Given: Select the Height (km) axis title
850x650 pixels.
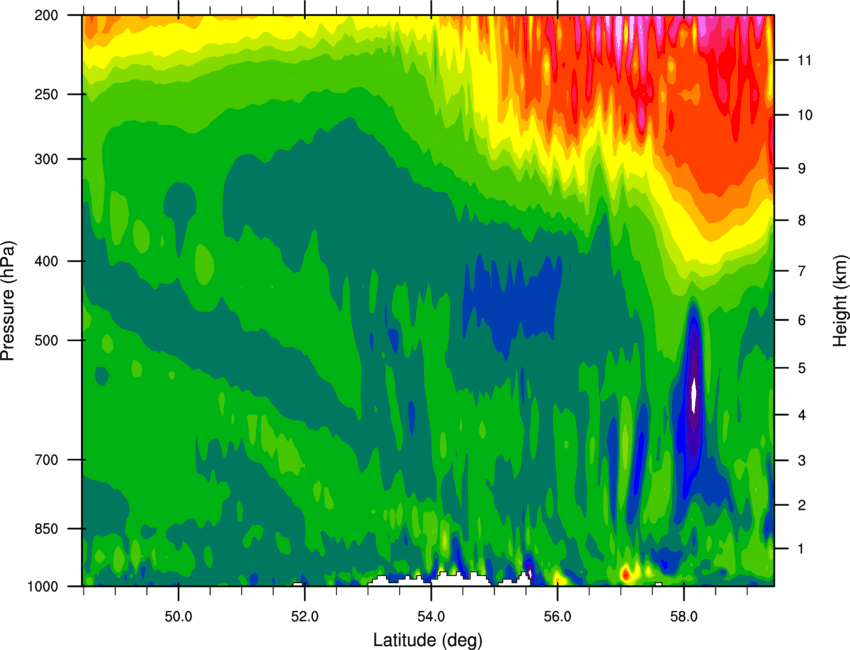Looking at the screenshot, I should [840, 300].
